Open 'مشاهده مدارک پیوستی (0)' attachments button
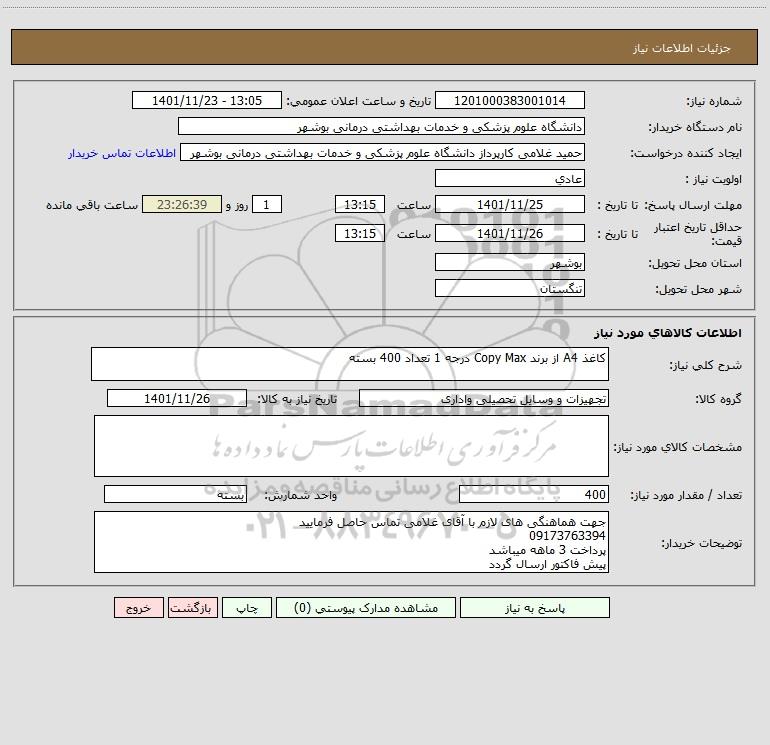The height and width of the screenshot is (745, 770). click(x=366, y=608)
